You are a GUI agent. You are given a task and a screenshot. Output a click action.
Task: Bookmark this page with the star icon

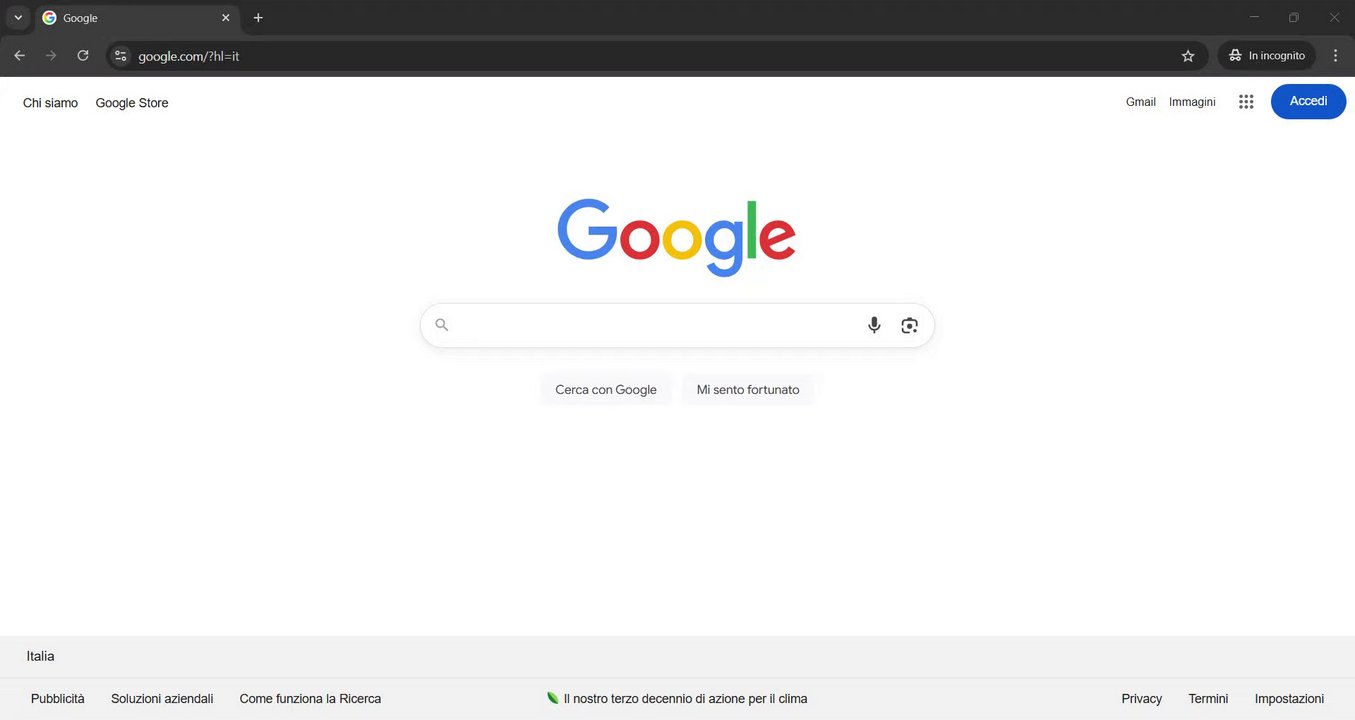1188,56
